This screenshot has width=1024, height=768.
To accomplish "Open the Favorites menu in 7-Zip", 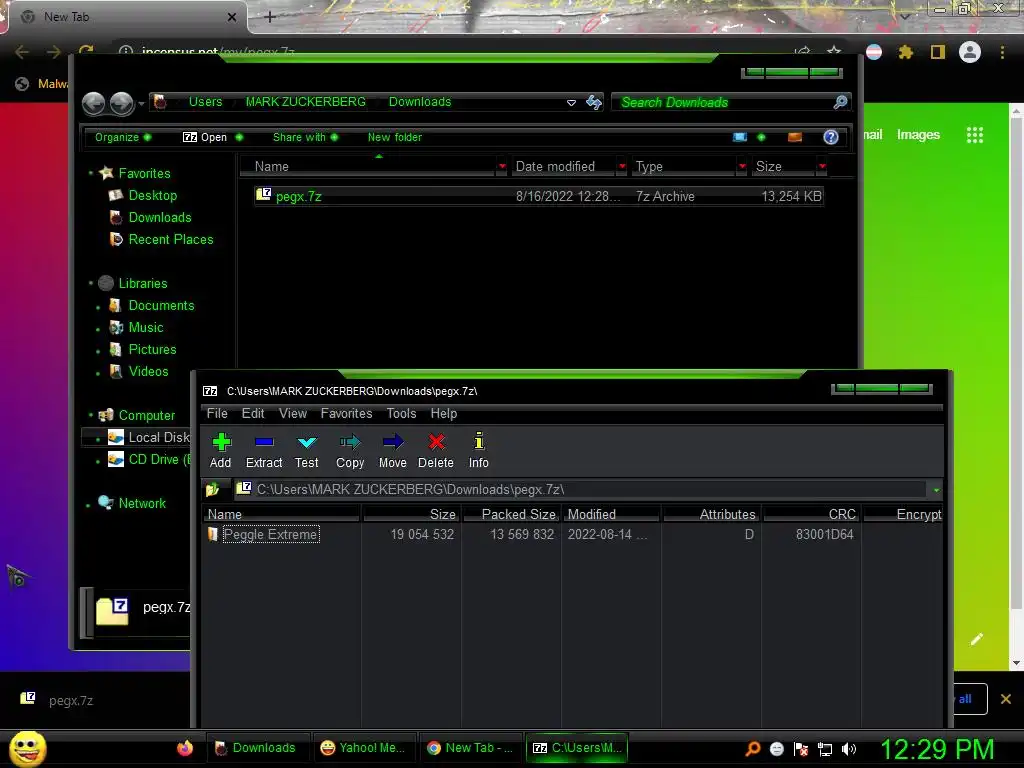I will (x=346, y=413).
